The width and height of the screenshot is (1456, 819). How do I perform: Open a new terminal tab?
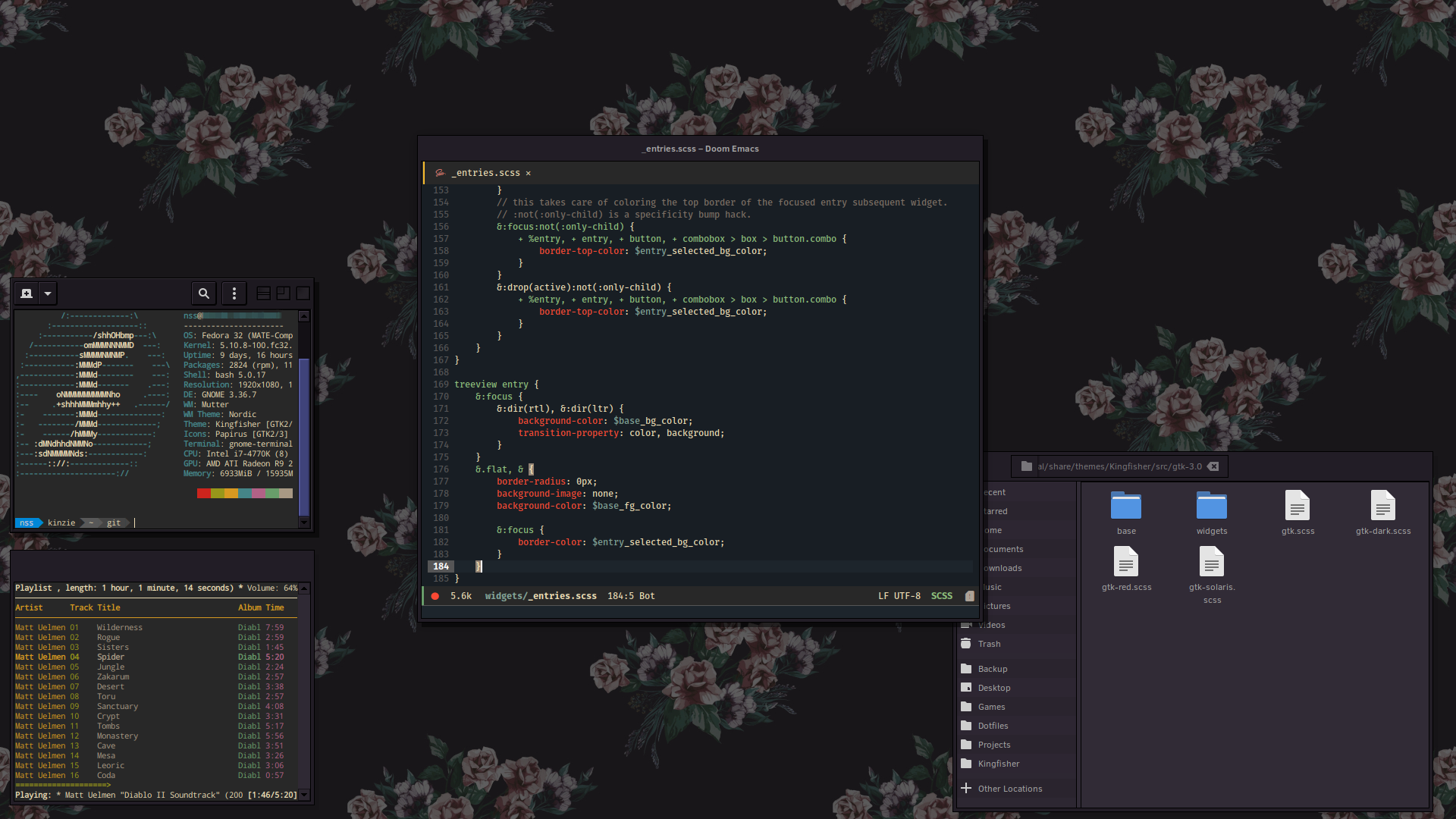pos(27,293)
